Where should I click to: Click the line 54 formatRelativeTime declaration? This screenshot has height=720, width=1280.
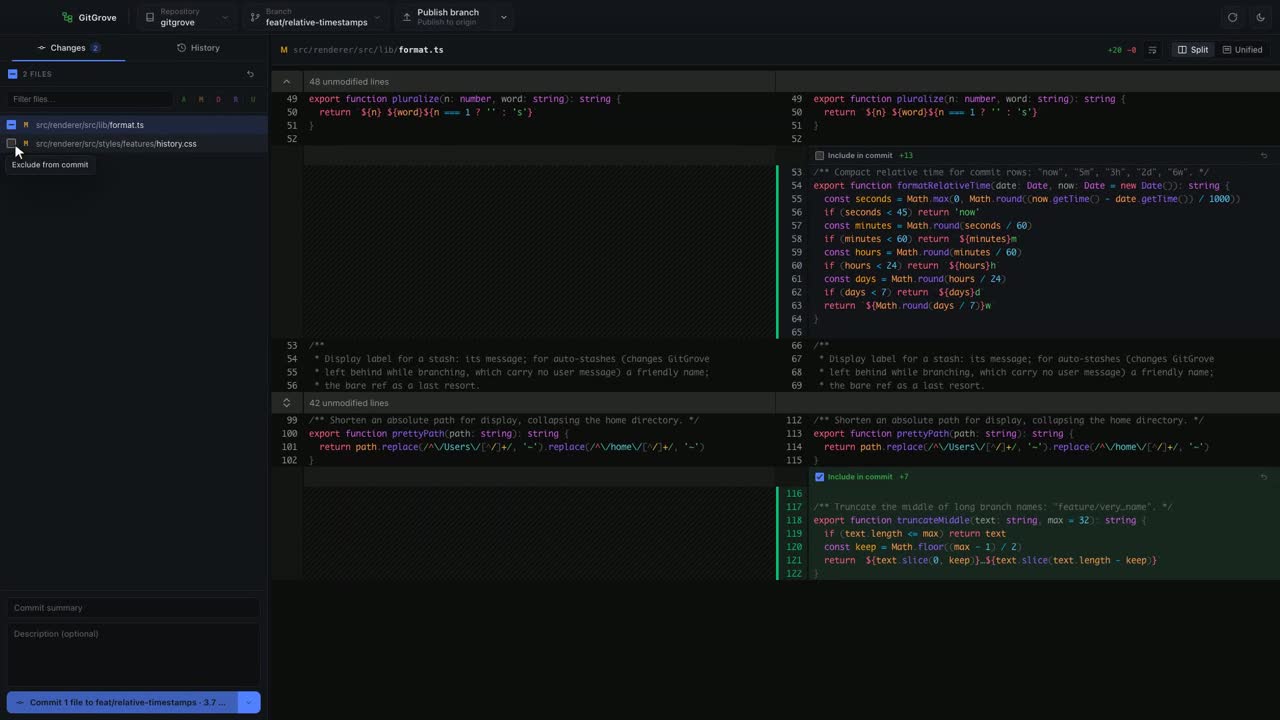point(1021,186)
